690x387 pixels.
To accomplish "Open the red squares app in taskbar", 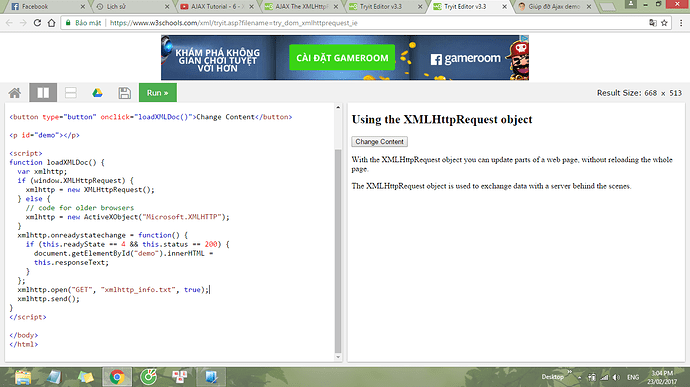I will pos(180,377).
